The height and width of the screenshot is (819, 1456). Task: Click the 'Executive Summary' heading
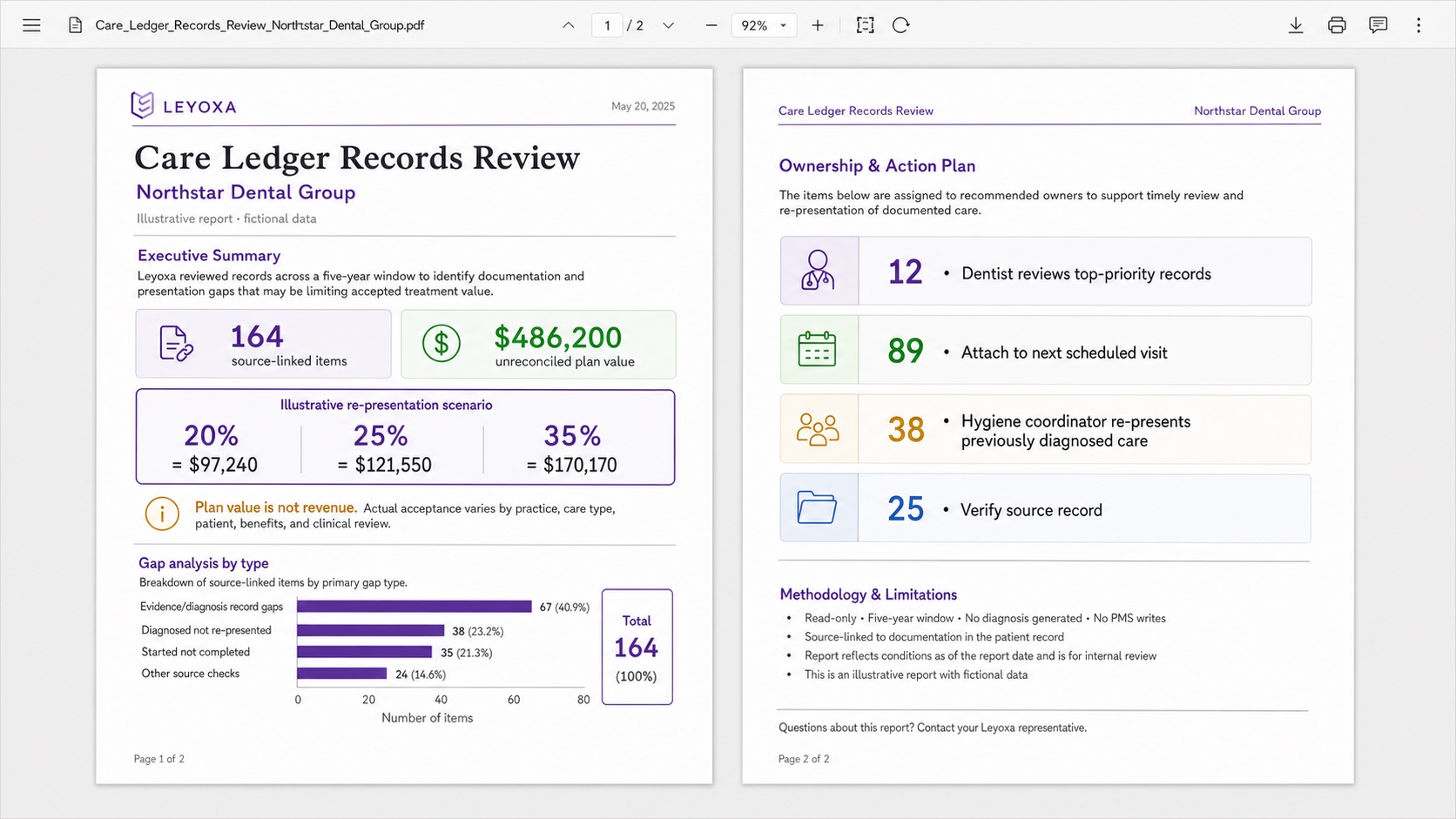pyautogui.click(x=209, y=255)
